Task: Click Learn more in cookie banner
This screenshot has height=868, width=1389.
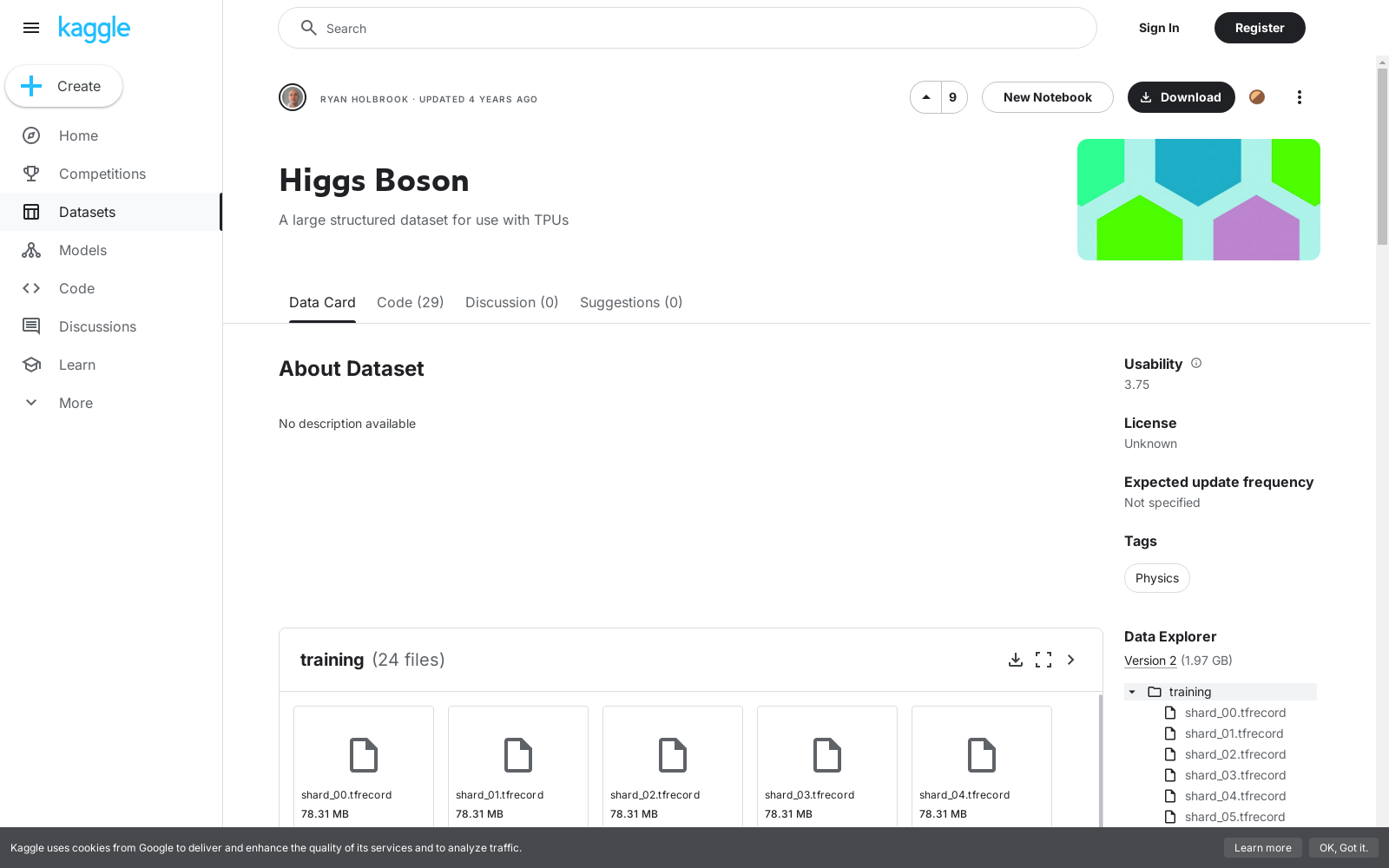Action: pos(1263,848)
